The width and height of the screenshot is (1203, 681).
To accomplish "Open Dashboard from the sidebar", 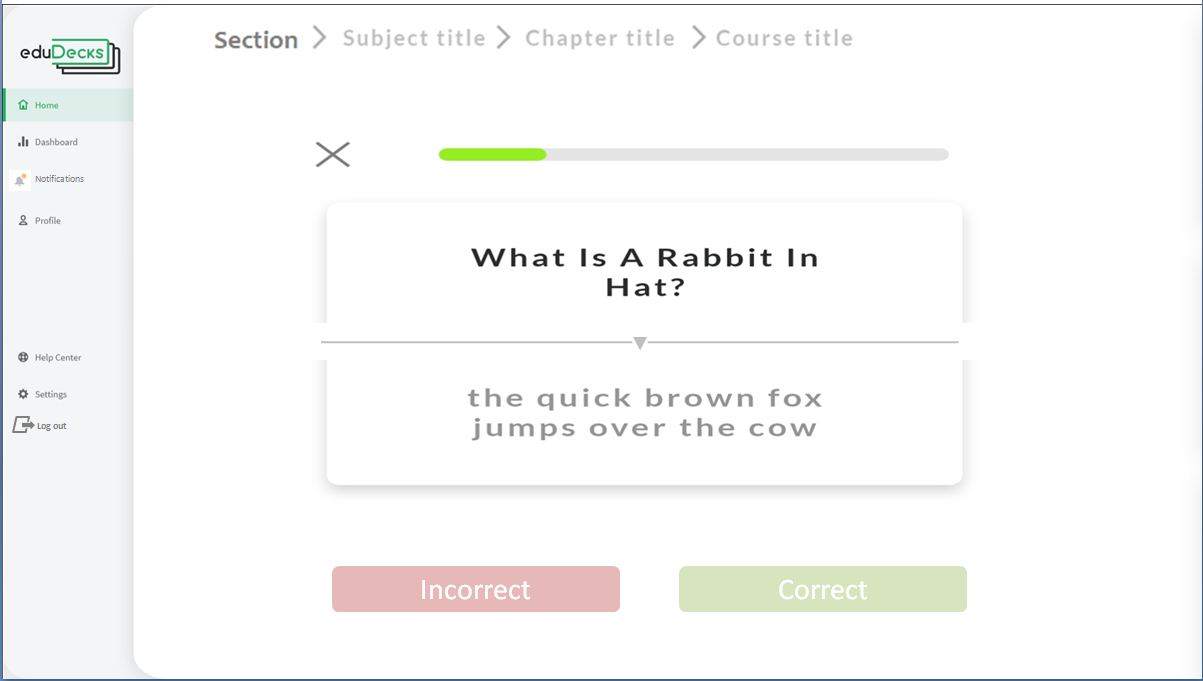I will point(56,142).
